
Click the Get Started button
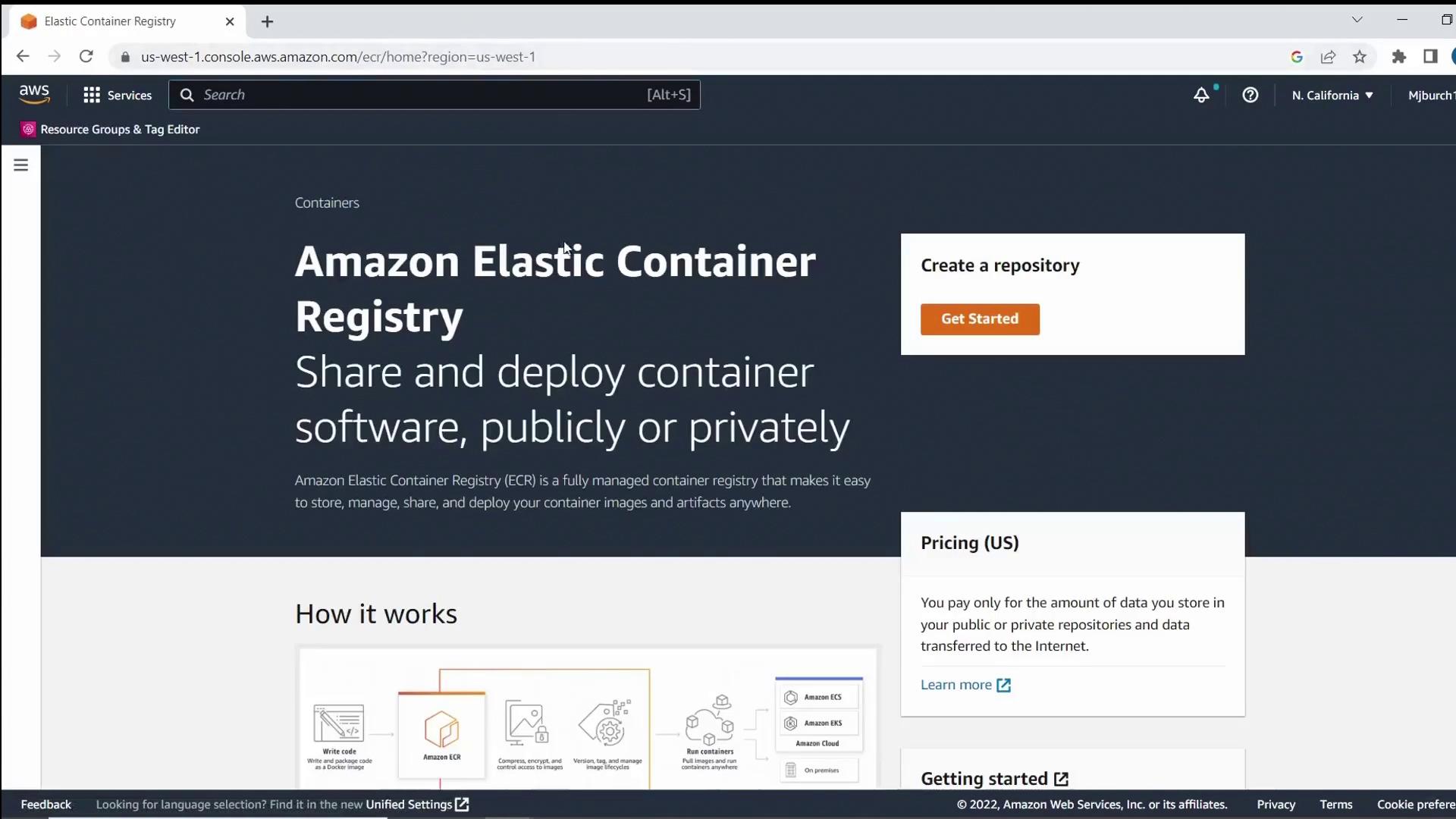point(980,319)
